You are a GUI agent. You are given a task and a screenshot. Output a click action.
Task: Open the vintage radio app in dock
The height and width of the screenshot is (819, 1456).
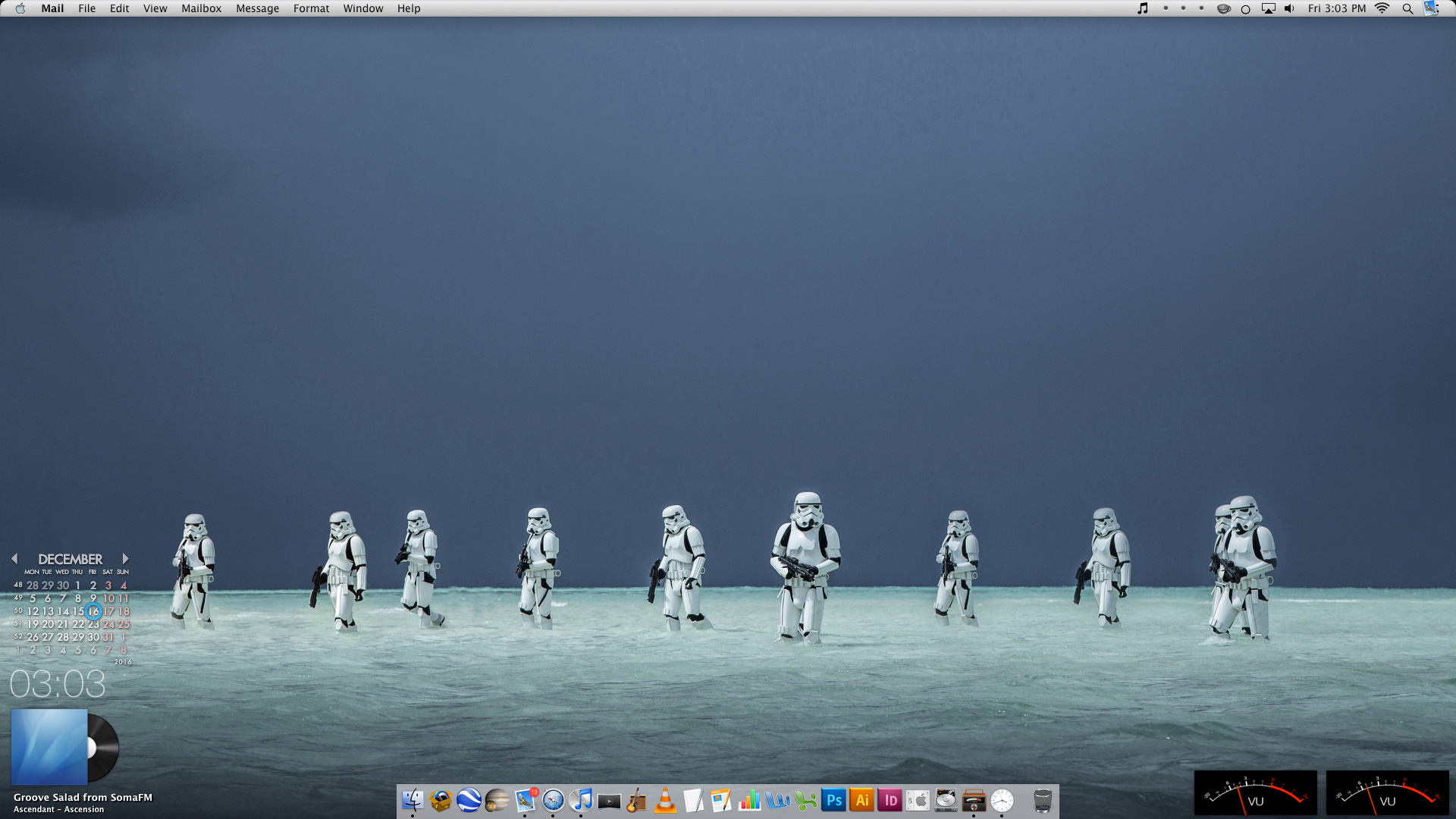coord(974,800)
